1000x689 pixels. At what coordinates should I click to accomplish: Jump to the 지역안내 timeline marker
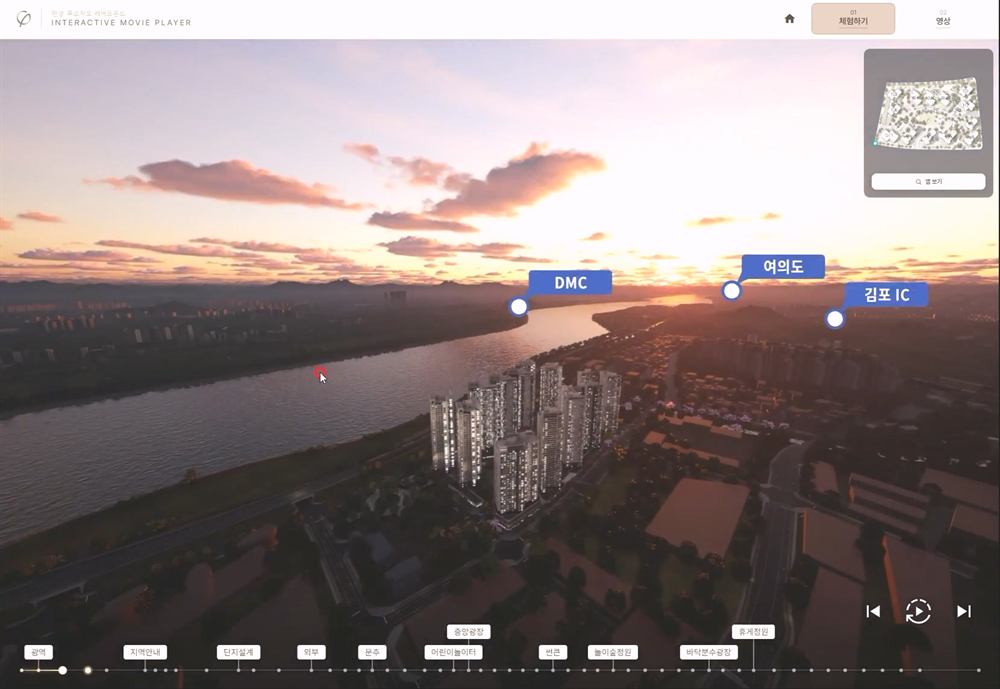pyautogui.click(x=145, y=652)
